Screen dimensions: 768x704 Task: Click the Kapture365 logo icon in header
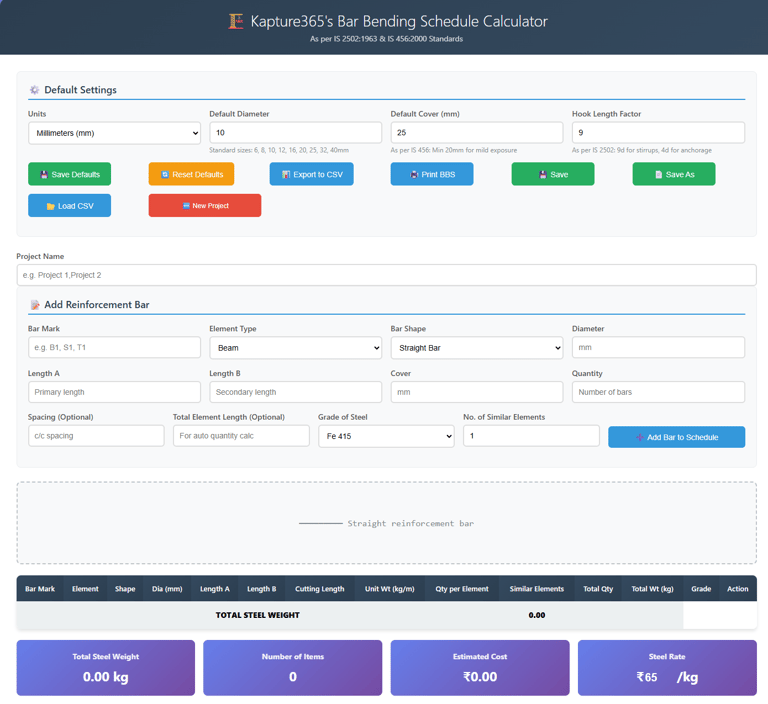pyautogui.click(x=236, y=22)
